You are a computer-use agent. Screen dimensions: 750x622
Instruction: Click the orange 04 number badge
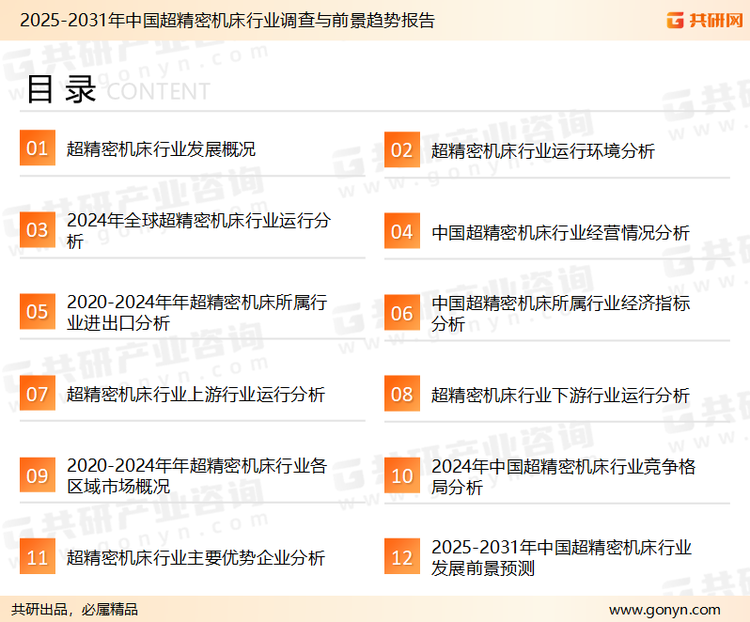[402, 231]
